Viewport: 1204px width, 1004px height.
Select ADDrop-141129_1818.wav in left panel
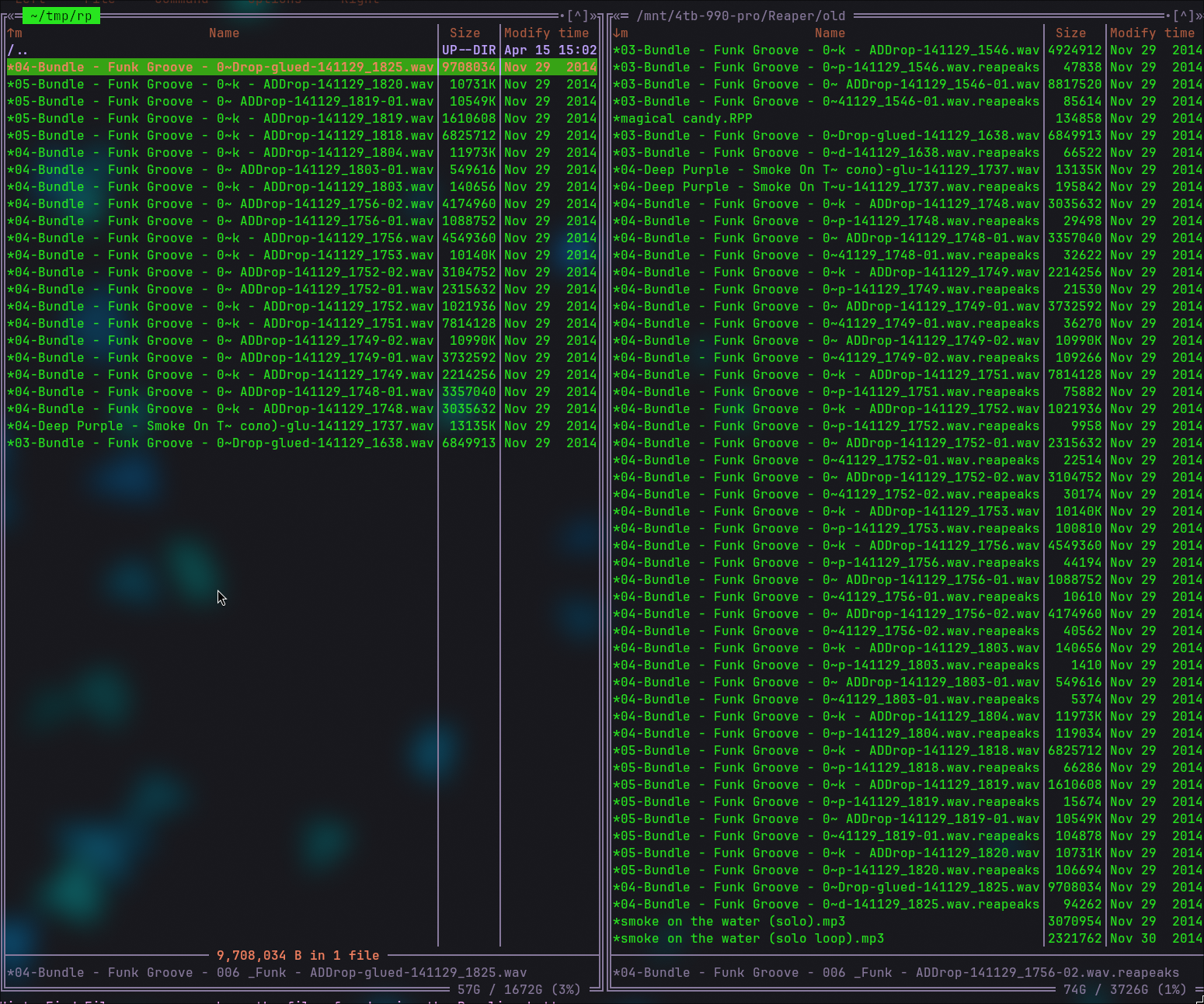pyautogui.click(x=302, y=135)
